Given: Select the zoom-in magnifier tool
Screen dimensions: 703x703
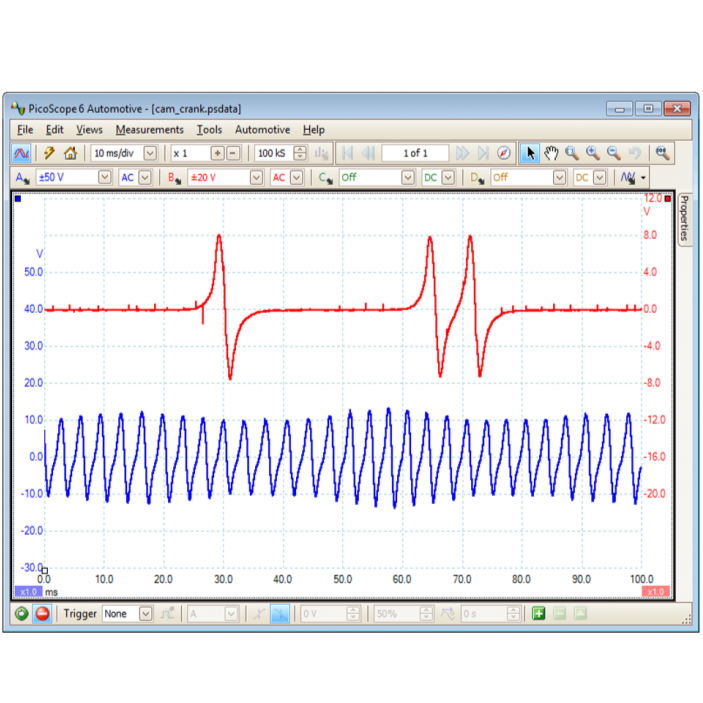Looking at the screenshot, I should 593,153.
